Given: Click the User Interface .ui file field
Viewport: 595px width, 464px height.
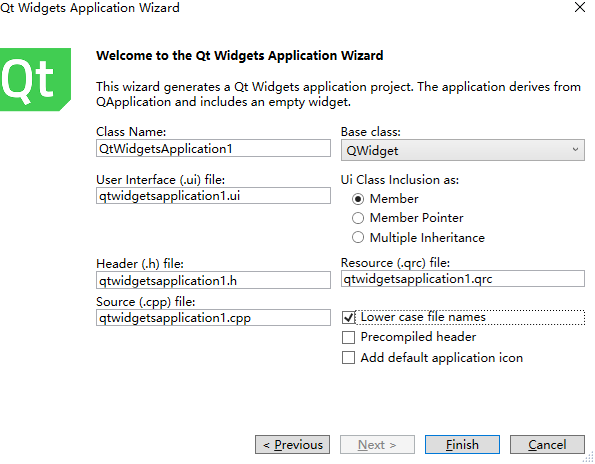Looking at the screenshot, I should (213, 196).
